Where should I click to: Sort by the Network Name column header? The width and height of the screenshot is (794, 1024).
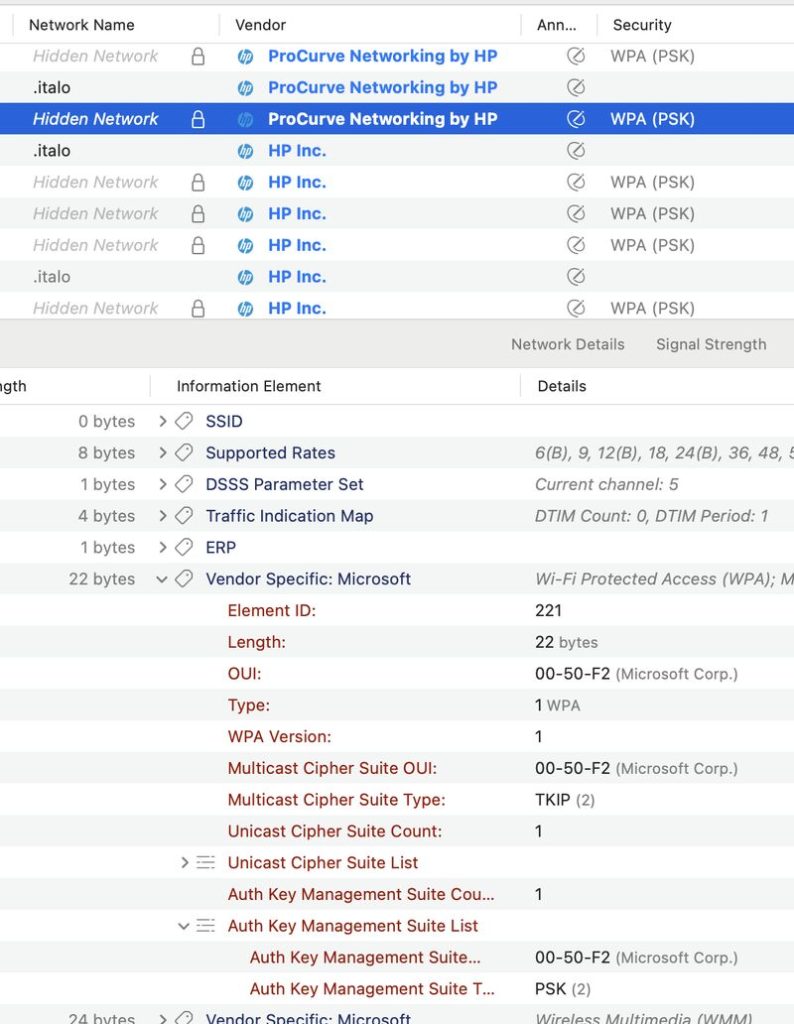[x=82, y=25]
